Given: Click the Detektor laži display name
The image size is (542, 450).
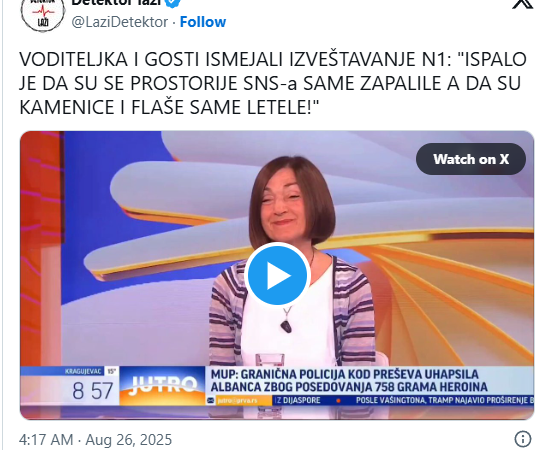Looking at the screenshot, I should [x=116, y=3].
